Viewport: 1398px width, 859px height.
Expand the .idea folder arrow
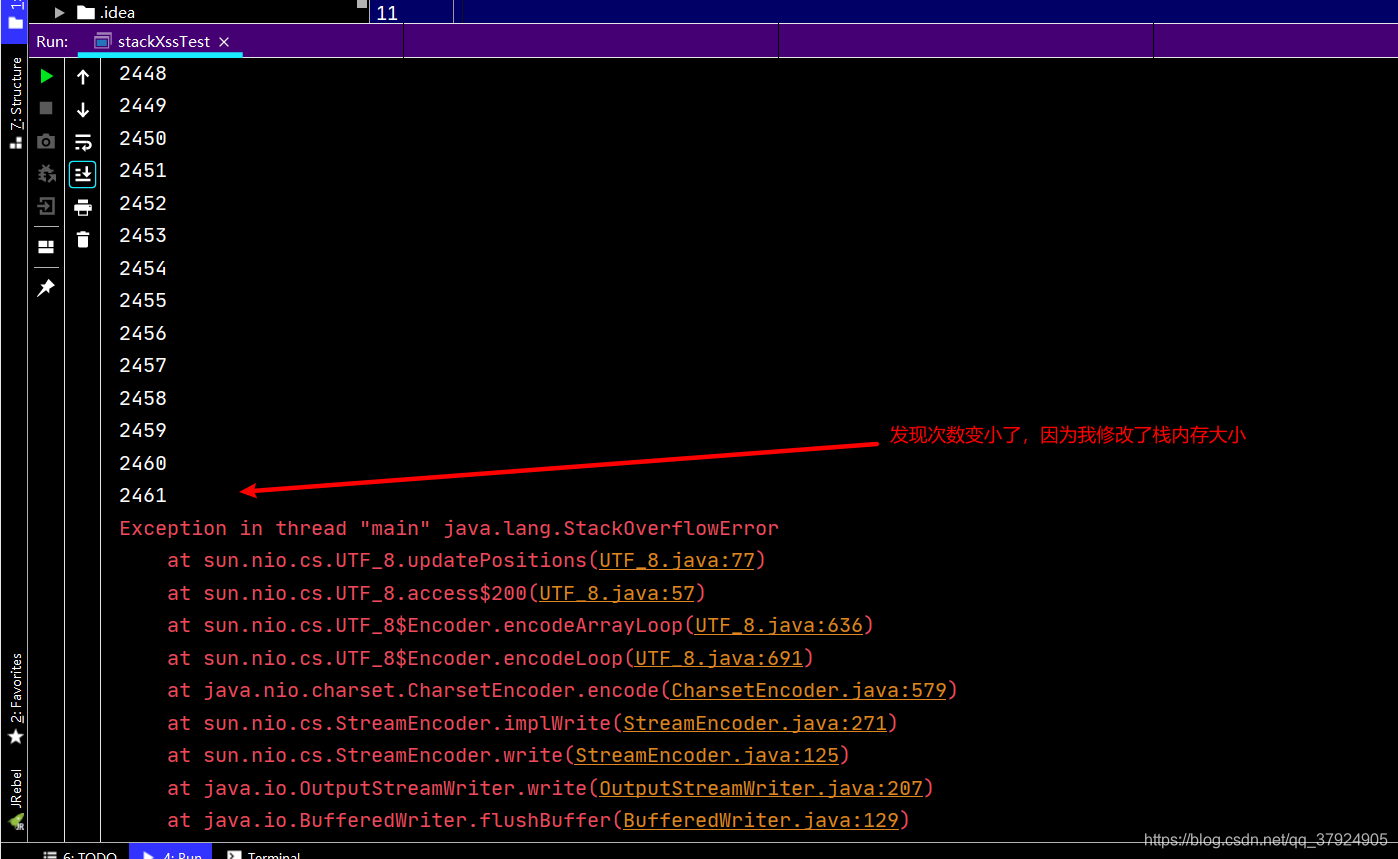(60, 12)
